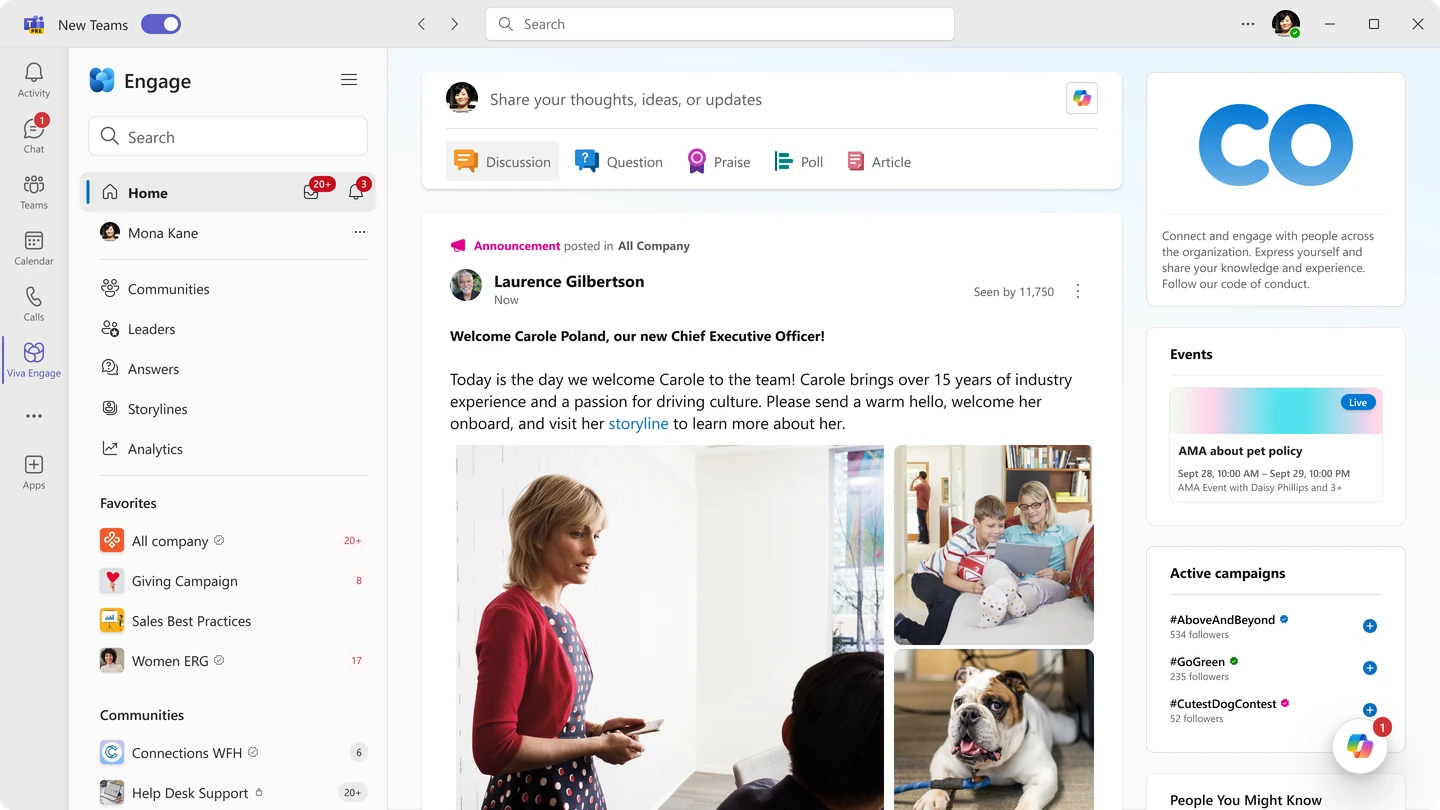The image size is (1440, 810).
Task: Click the blue CO organization logo
Action: (1276, 145)
